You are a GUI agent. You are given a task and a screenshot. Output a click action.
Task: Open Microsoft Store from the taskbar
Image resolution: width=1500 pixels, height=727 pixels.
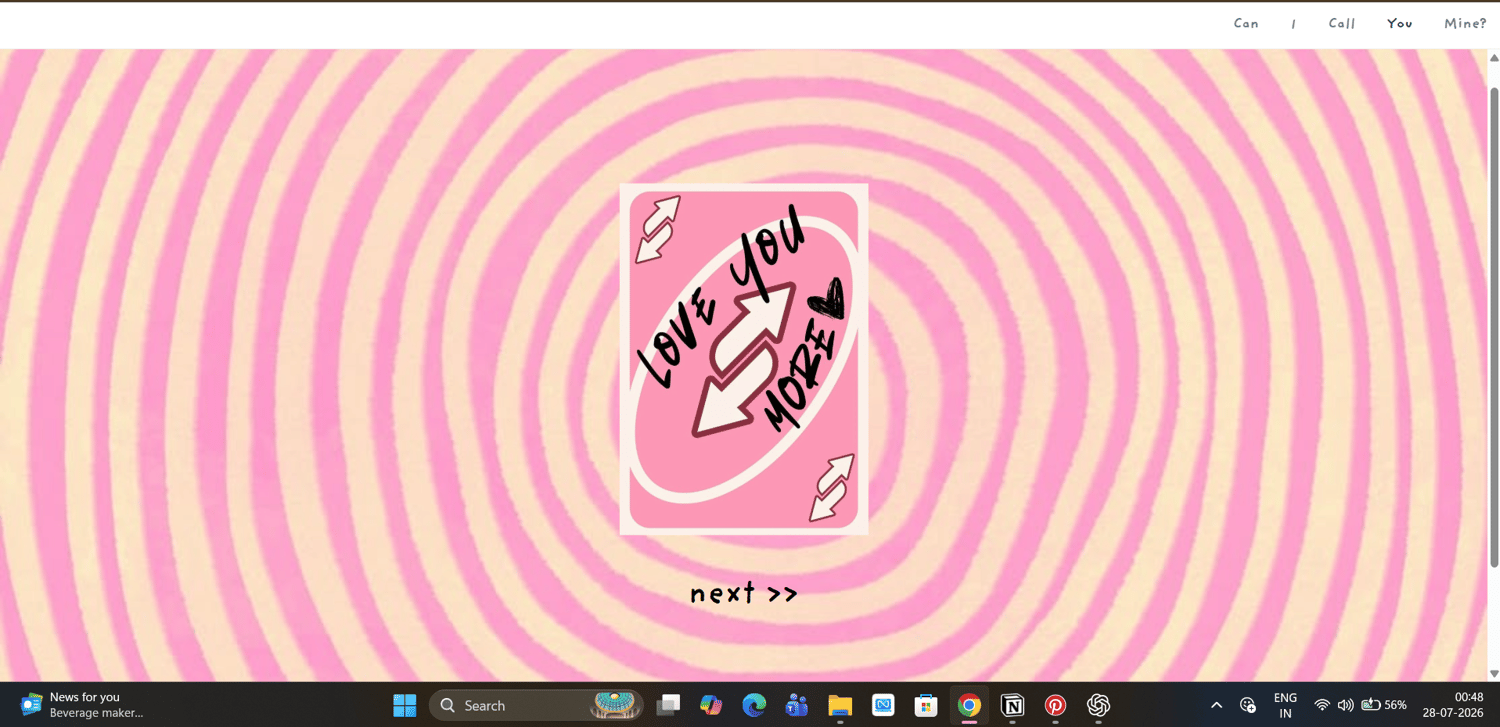tap(926, 705)
